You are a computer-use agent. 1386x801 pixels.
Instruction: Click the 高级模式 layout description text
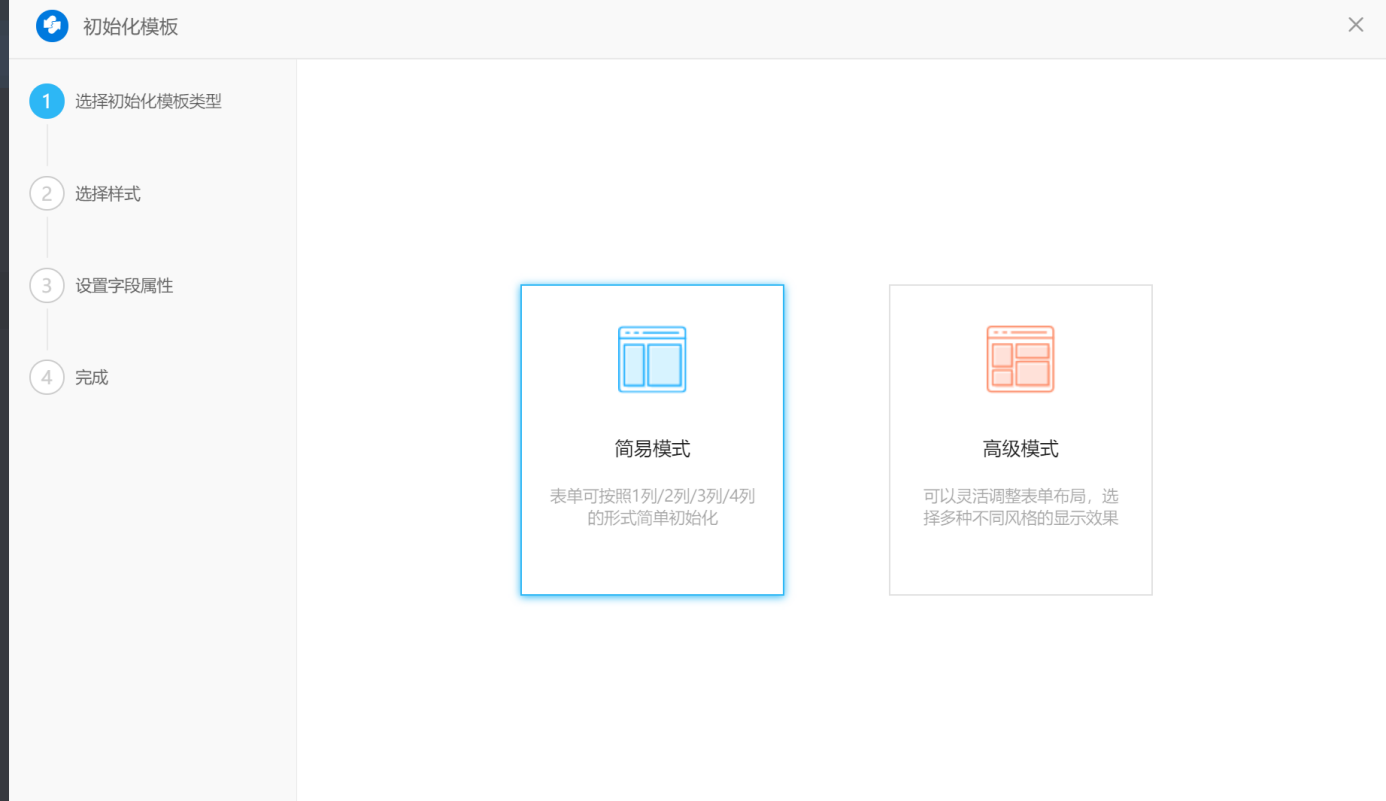(x=1020, y=507)
